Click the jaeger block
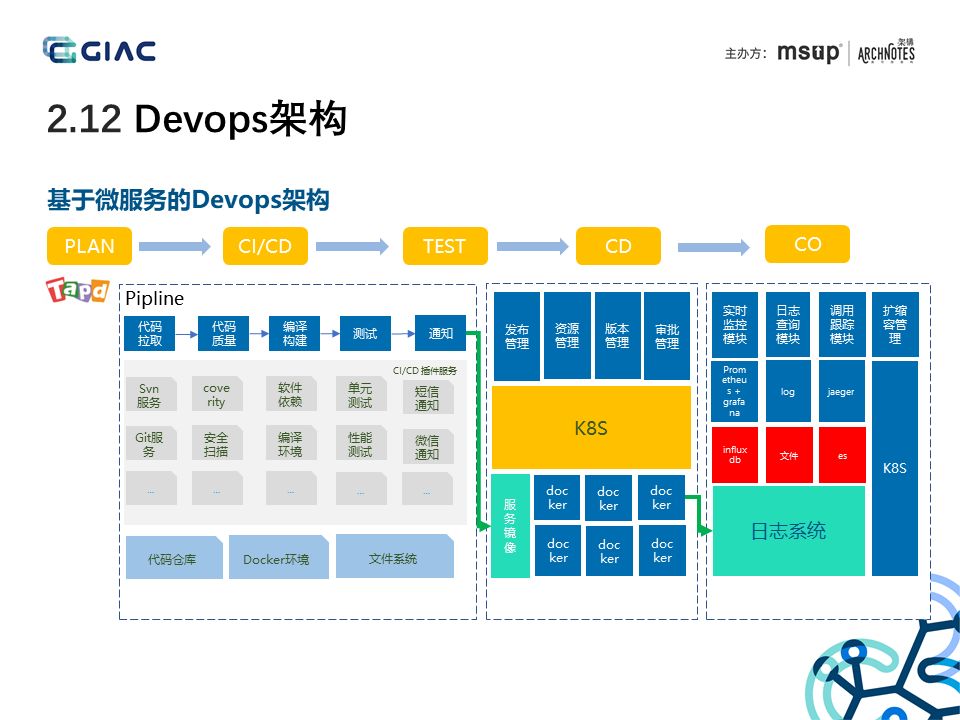The image size is (960, 720). point(842,391)
